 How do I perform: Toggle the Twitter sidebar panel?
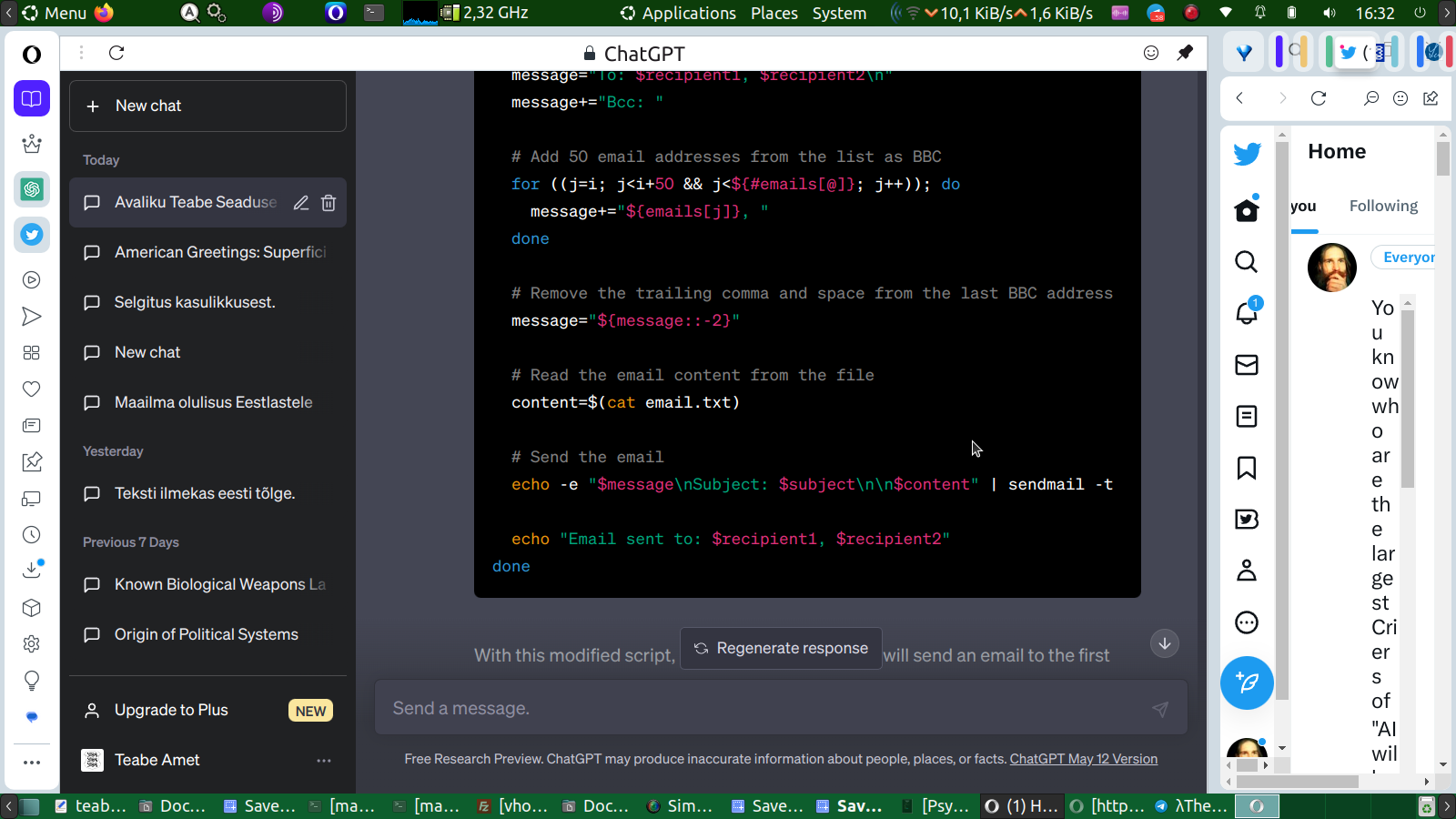click(x=32, y=235)
